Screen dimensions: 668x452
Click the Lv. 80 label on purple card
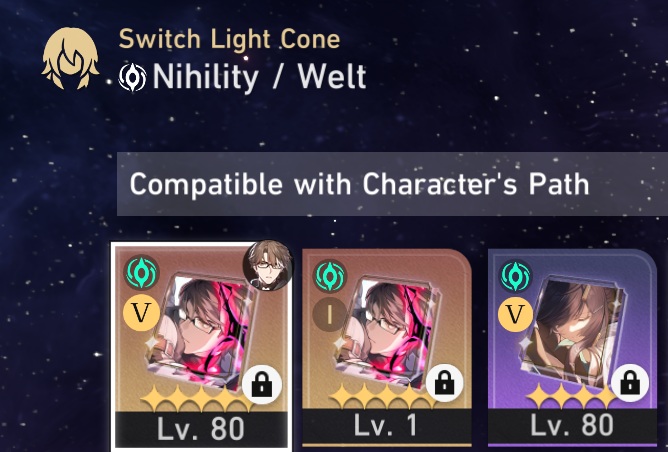click(x=572, y=425)
